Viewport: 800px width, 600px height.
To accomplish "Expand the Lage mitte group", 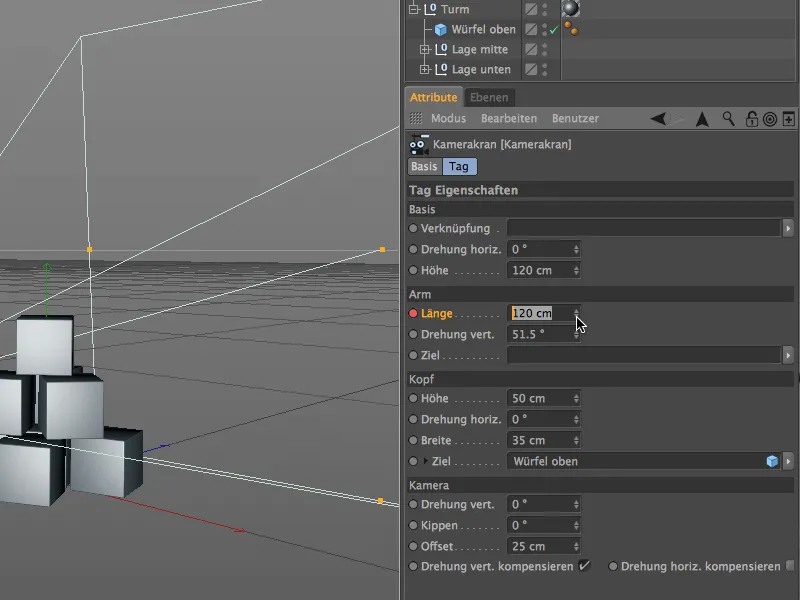I will (x=424, y=49).
